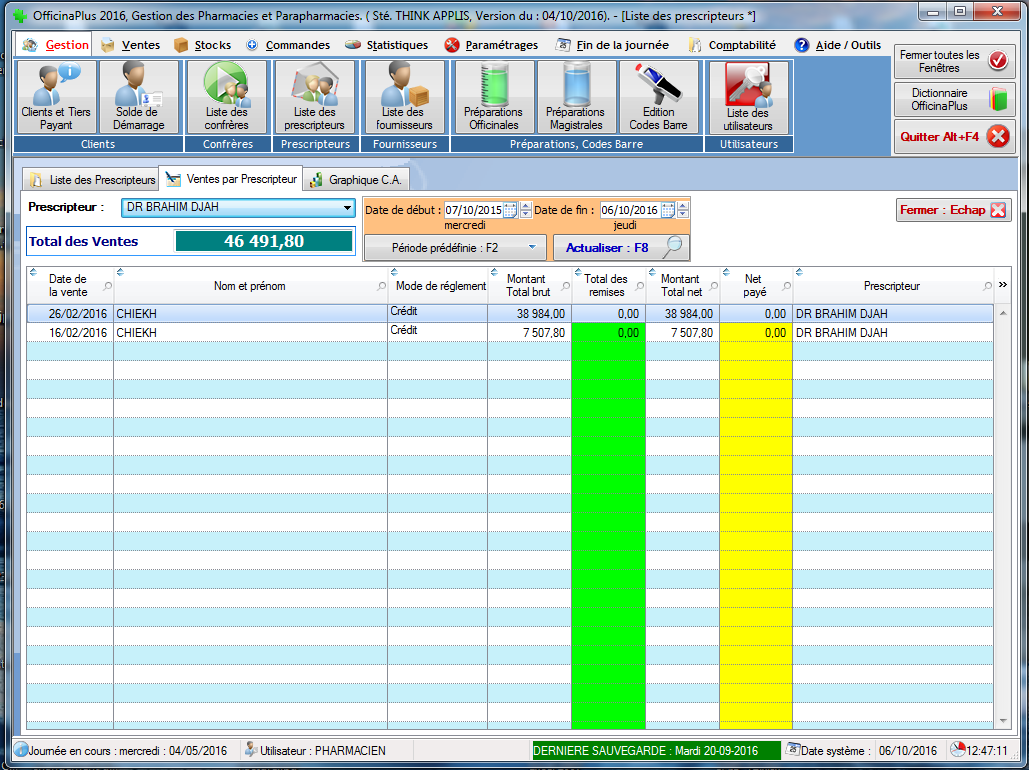Open Période prédéfinie F2 dropdown

click(x=455, y=247)
